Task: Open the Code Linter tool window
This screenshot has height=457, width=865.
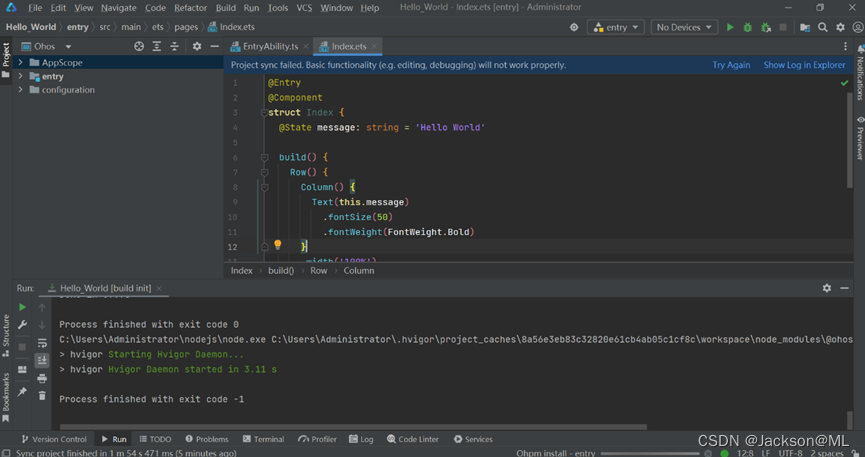Action: pos(413,439)
